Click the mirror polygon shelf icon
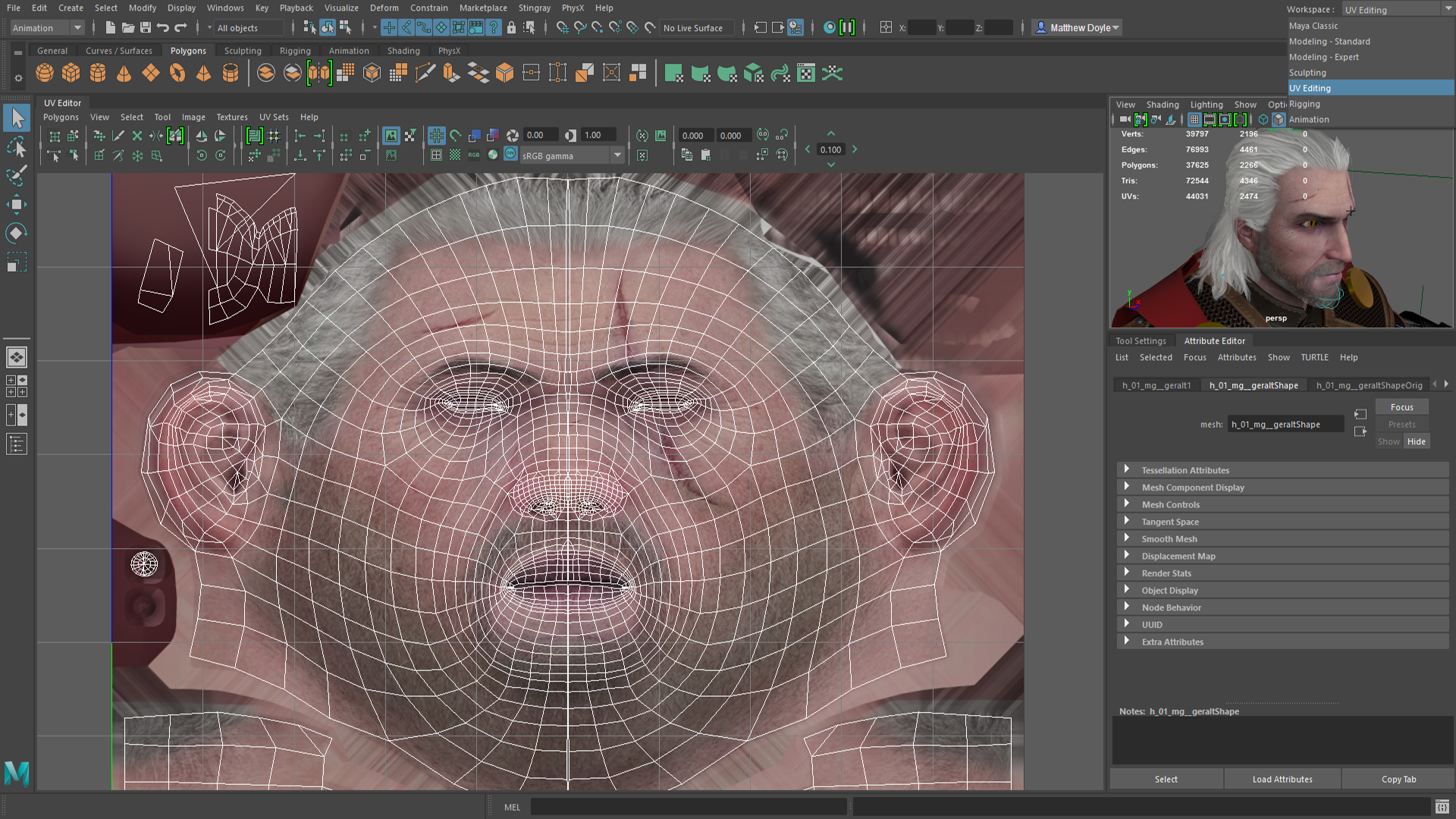This screenshot has width=1456, height=819. click(x=319, y=73)
